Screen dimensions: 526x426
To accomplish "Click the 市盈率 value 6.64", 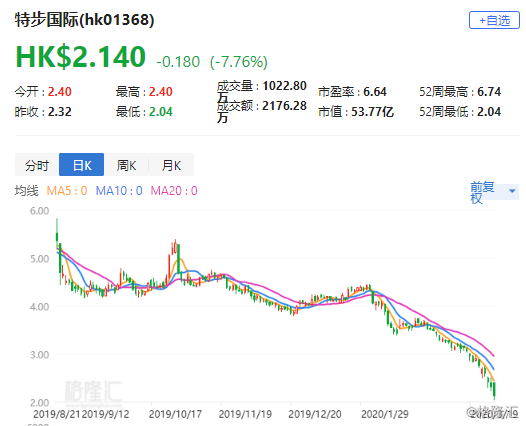I will (375, 92).
